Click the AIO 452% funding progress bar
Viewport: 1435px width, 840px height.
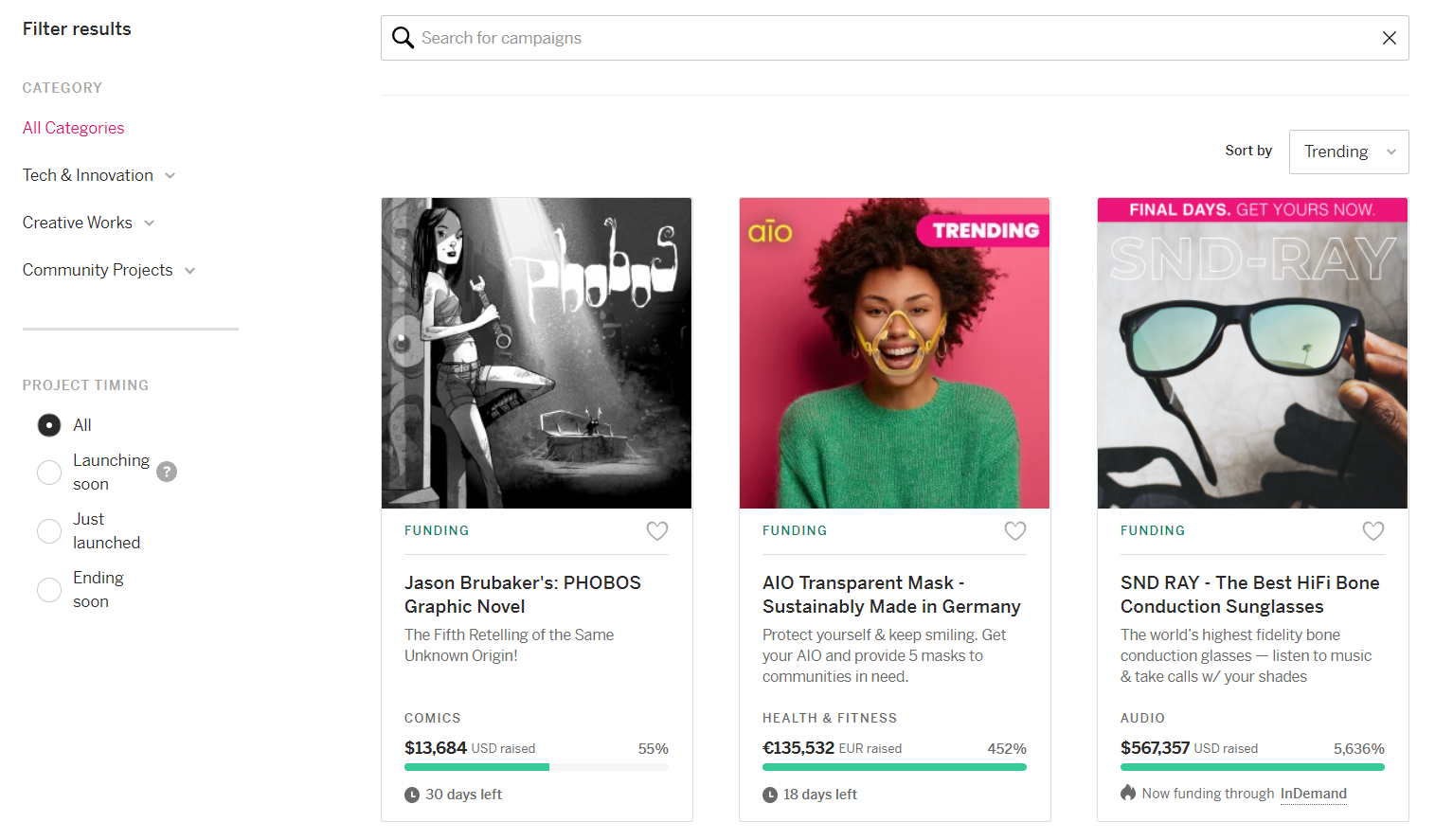[x=894, y=767]
